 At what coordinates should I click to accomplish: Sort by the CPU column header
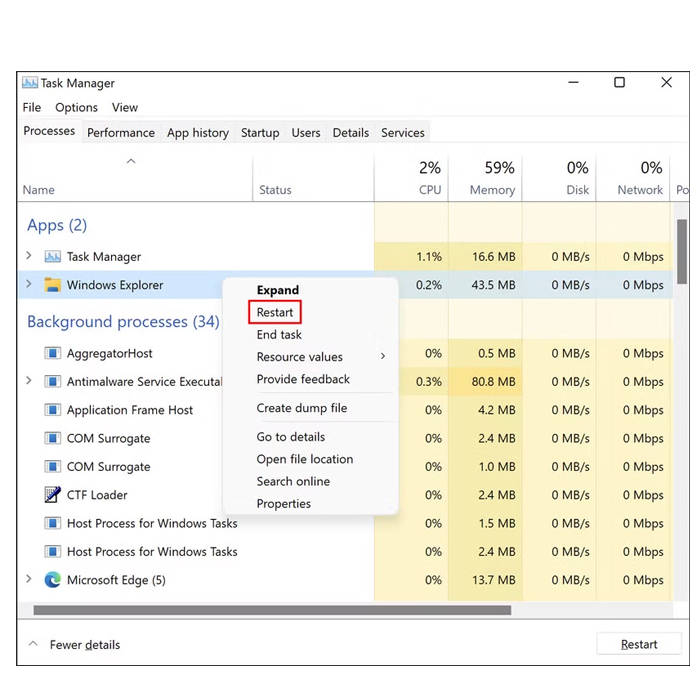(411, 179)
